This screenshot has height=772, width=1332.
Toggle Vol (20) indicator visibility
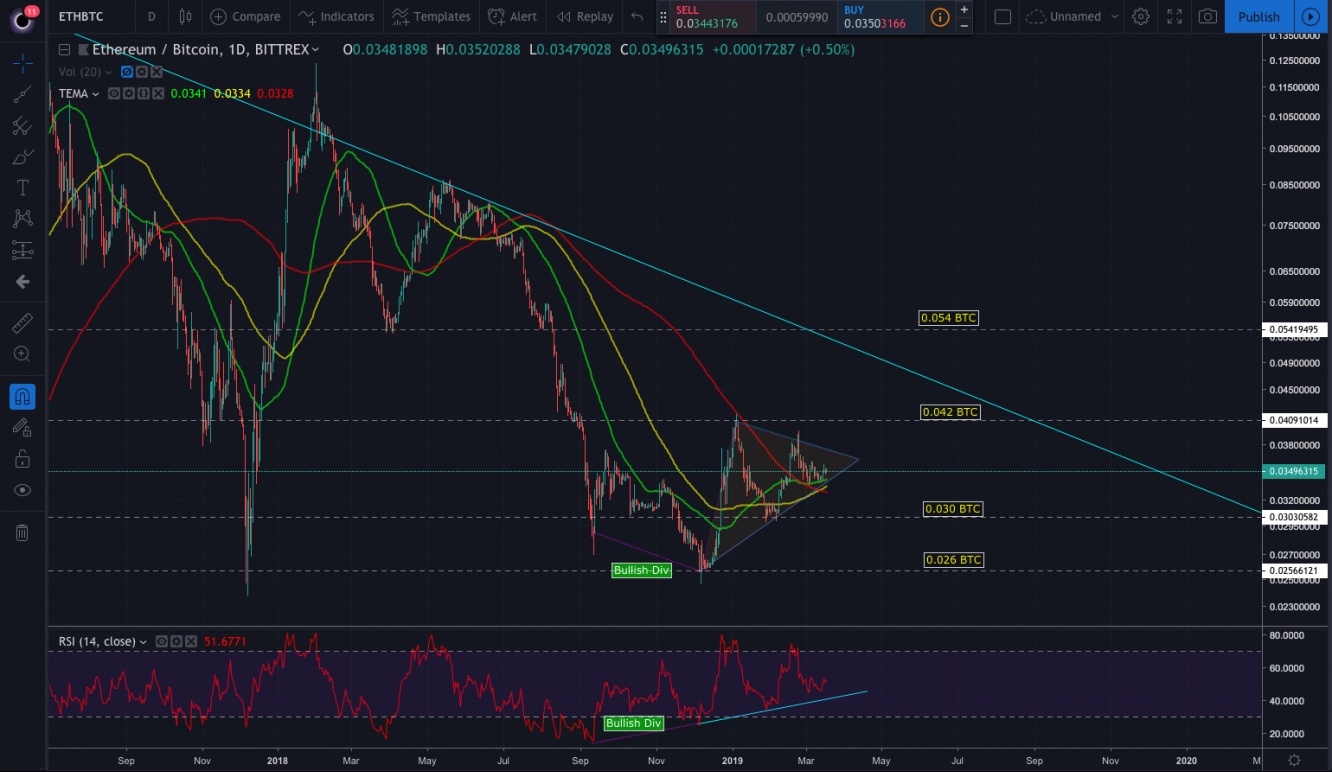click(x=127, y=72)
